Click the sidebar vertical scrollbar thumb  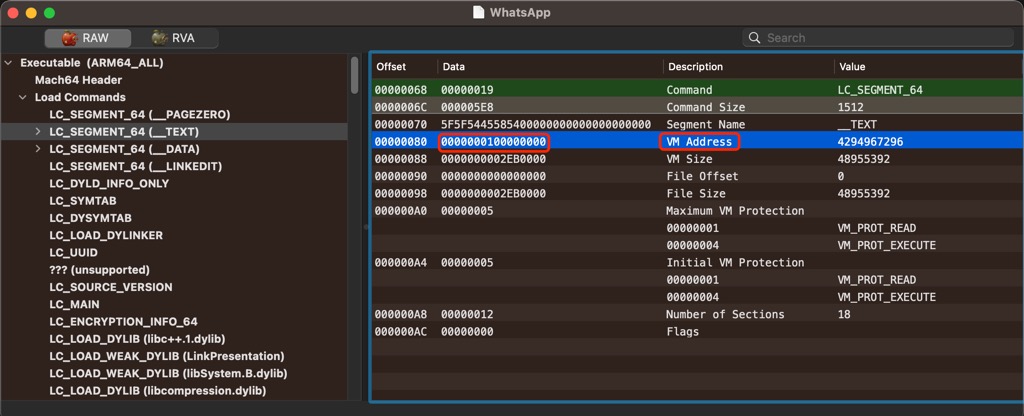point(355,75)
